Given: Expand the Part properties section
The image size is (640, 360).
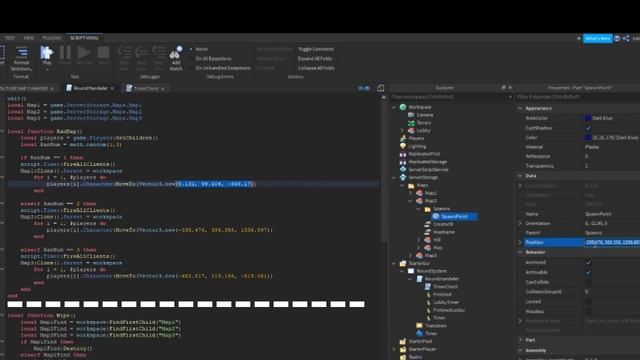Looking at the screenshot, I should click(x=520, y=340).
